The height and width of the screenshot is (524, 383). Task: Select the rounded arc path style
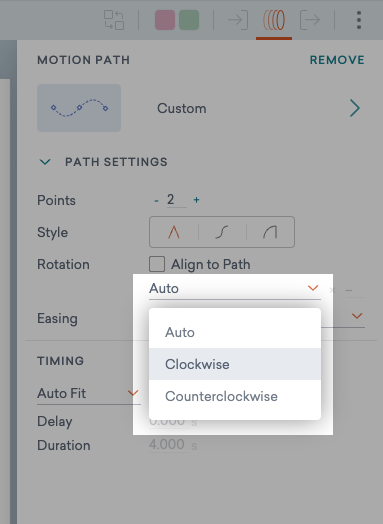click(x=270, y=232)
